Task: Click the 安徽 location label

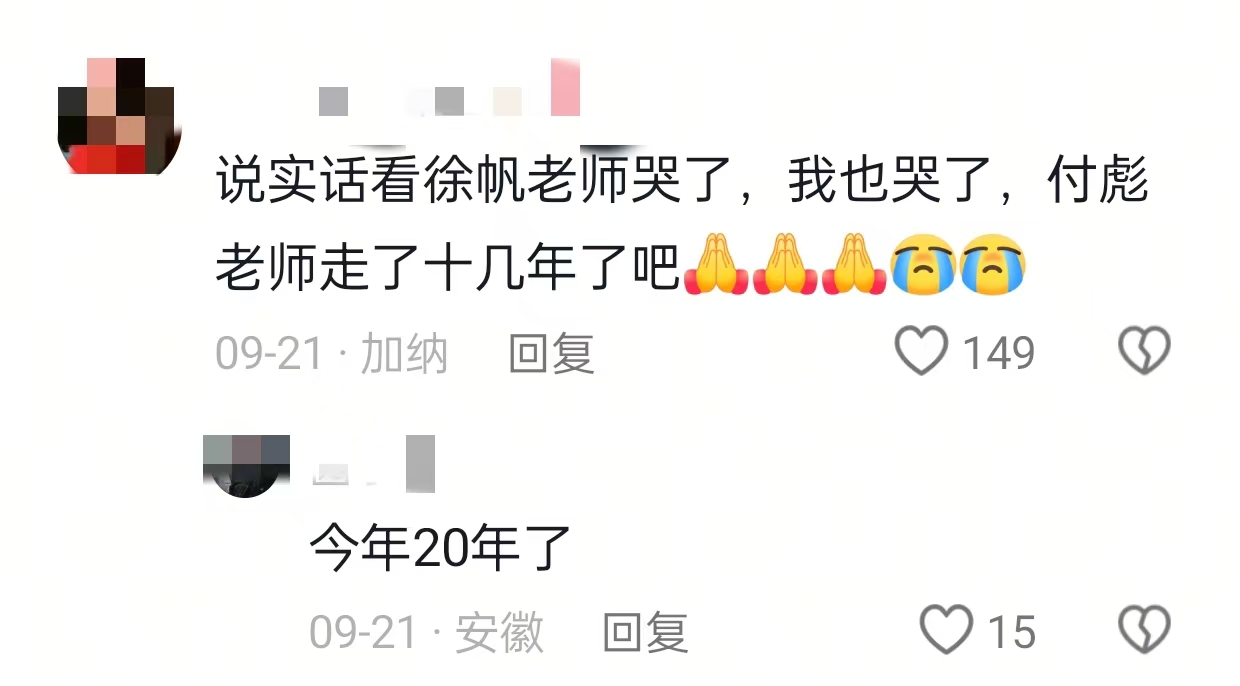Action: (499, 632)
